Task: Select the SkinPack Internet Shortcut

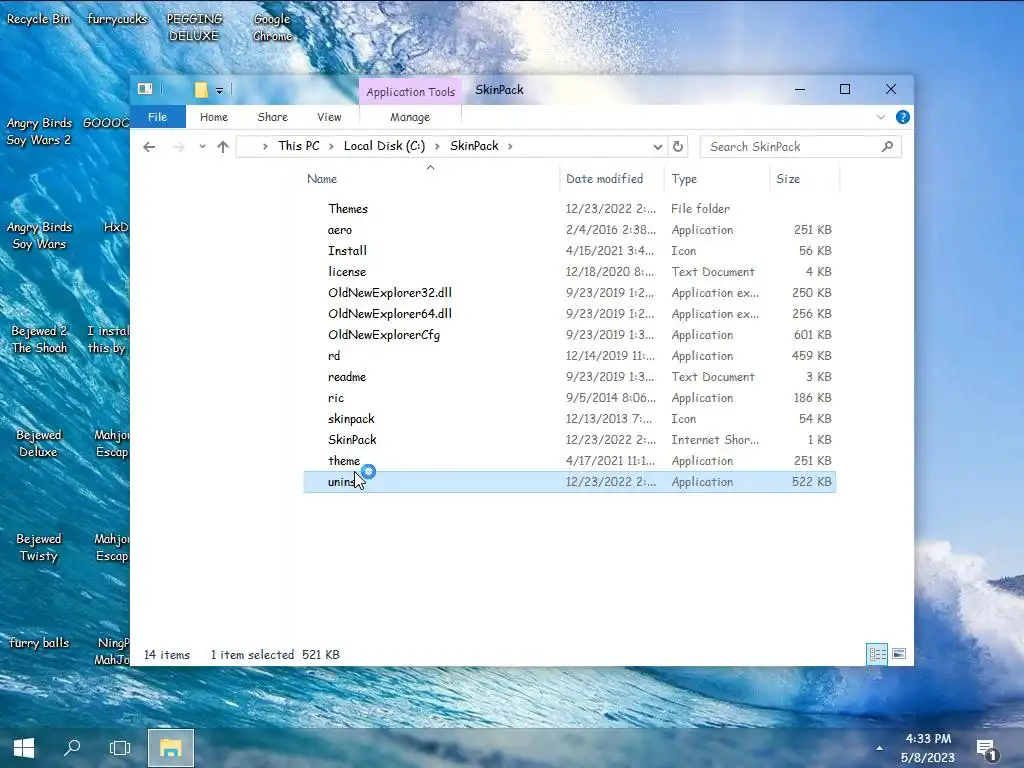Action: pyautogui.click(x=569, y=439)
